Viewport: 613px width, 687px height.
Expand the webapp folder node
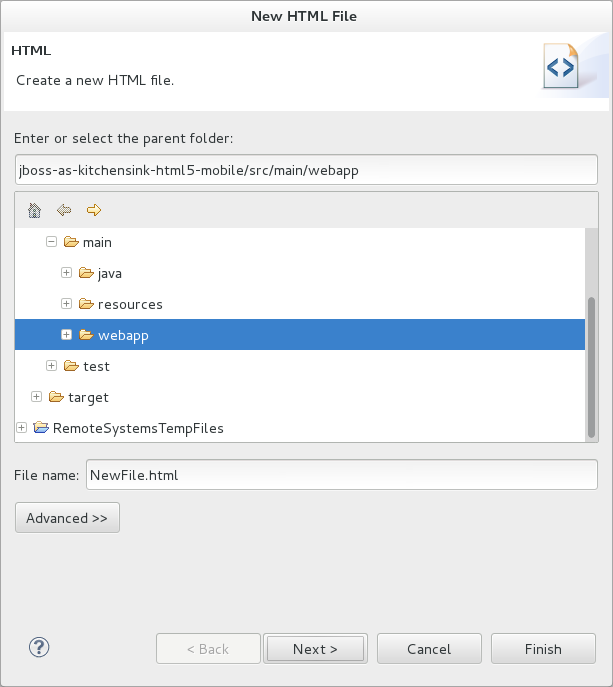[x=67, y=335]
